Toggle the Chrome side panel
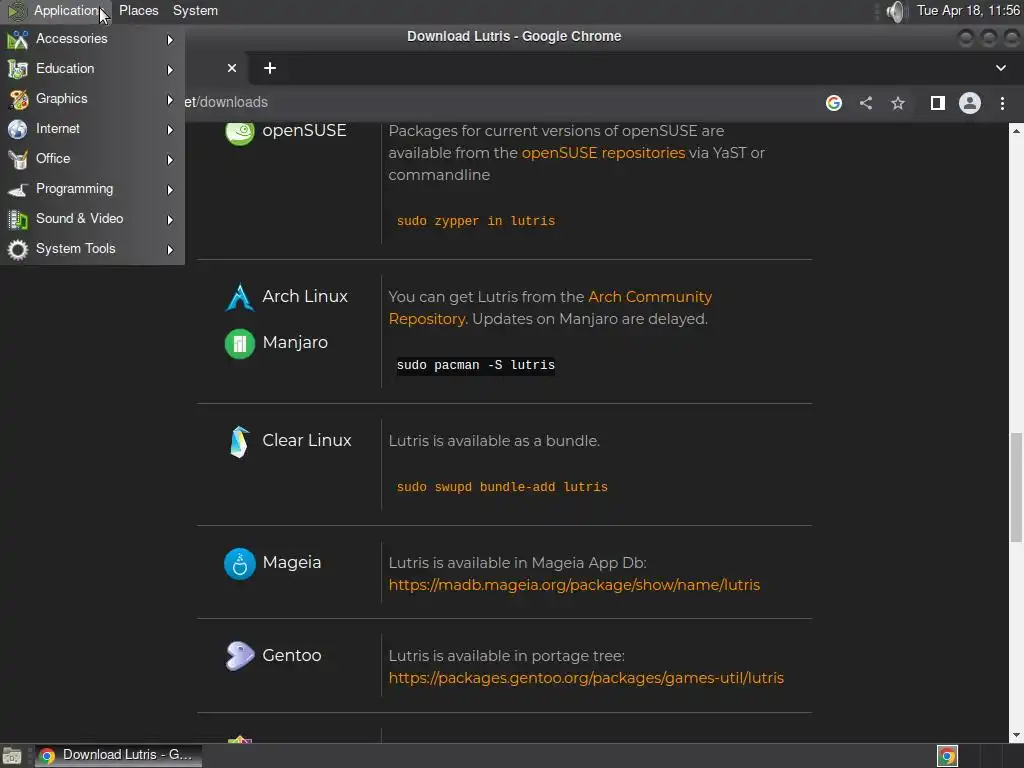Image resolution: width=1024 pixels, height=768 pixels. [x=938, y=103]
